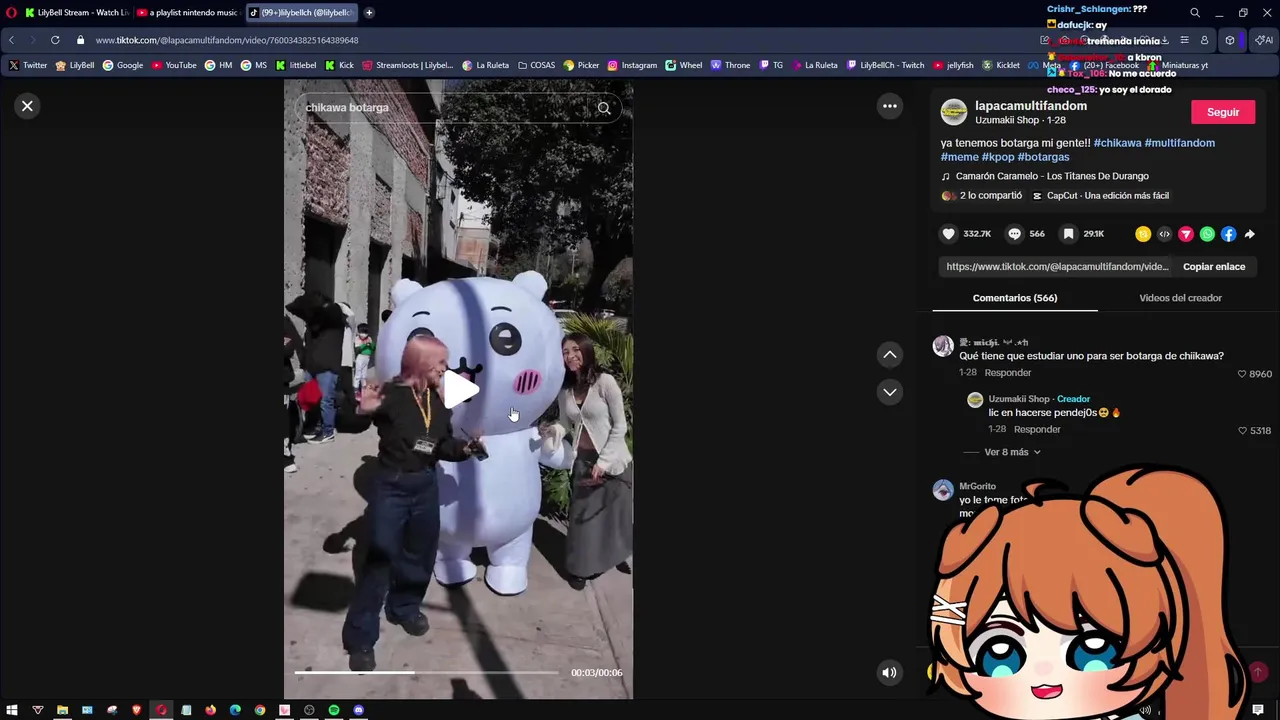Reply to the michi comment with Responder
Image resolution: width=1280 pixels, height=720 pixels.
click(x=1007, y=373)
